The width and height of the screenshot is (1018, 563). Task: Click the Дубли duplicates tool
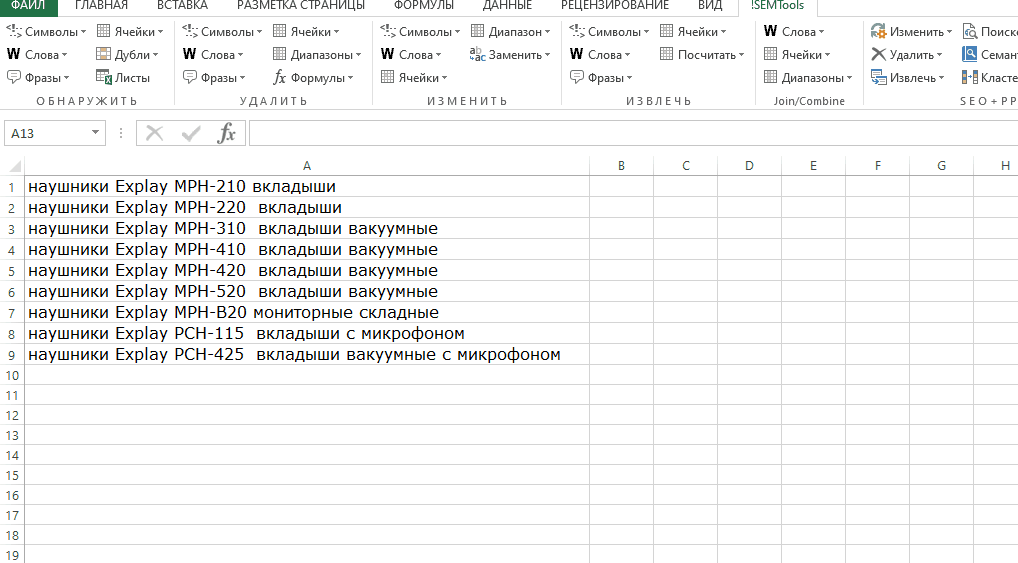[x=127, y=55]
